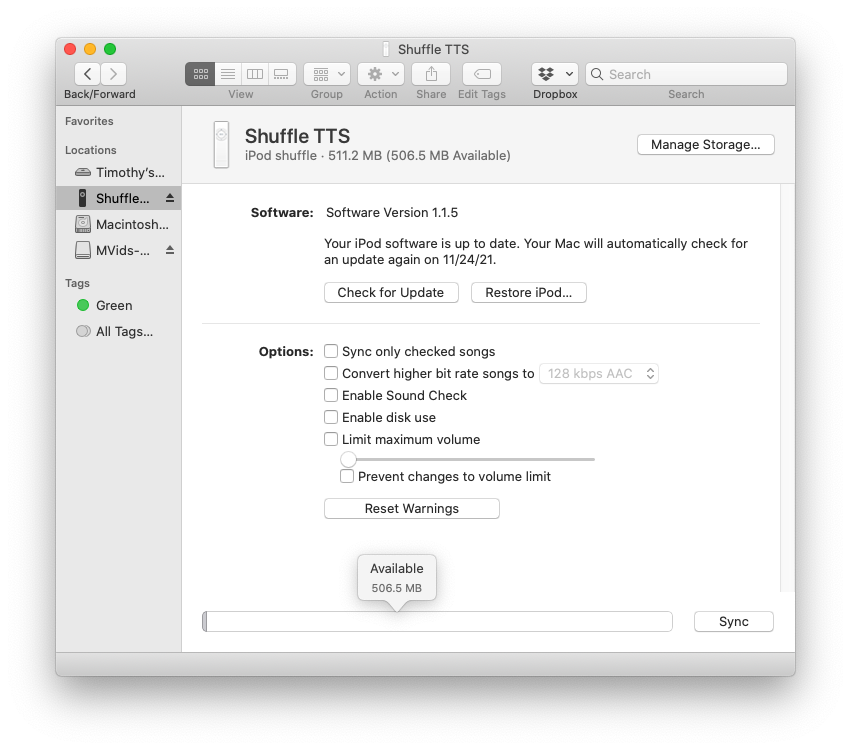
Task: Click Reset Warnings button
Action: (412, 509)
